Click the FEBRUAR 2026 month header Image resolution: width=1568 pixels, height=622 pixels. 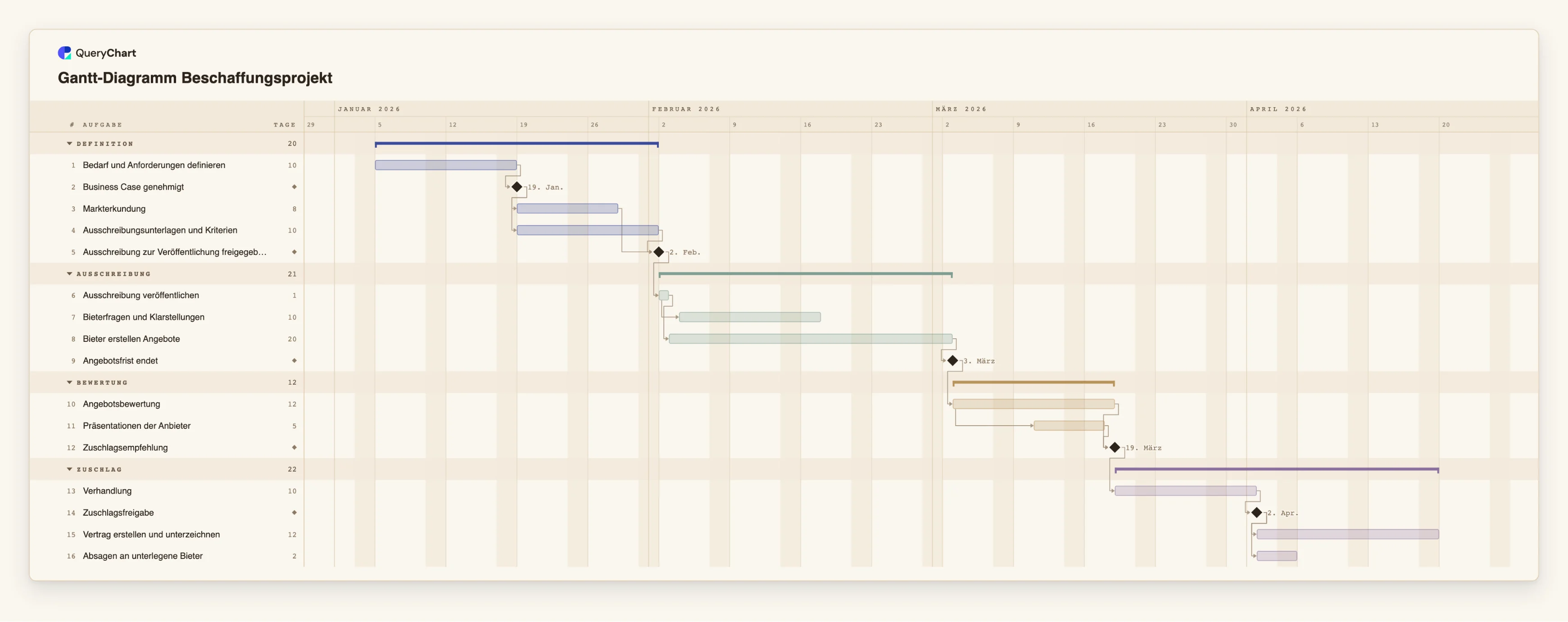pos(686,109)
